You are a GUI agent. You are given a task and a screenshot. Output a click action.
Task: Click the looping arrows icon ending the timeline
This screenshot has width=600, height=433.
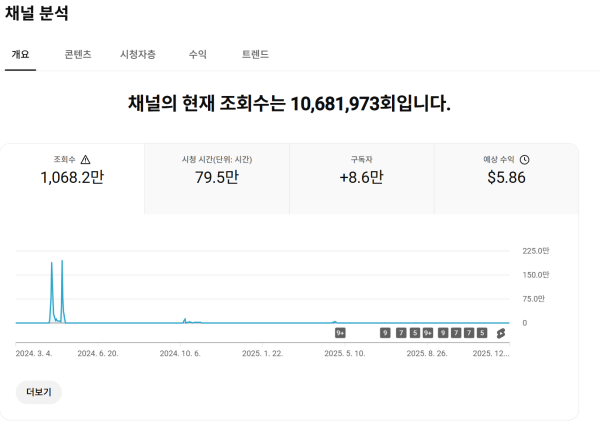501,333
